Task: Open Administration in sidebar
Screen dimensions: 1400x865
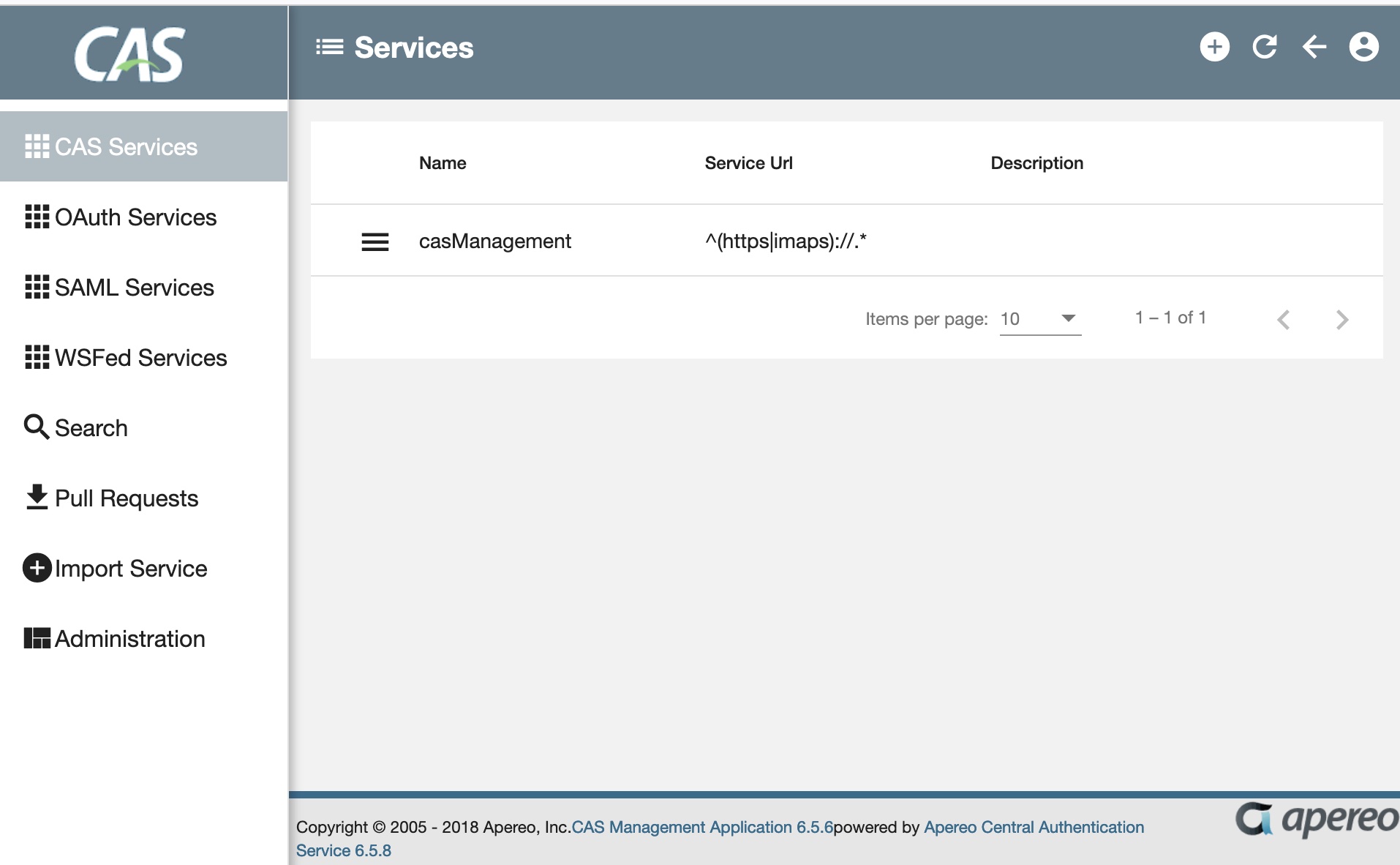Action: coord(143,638)
